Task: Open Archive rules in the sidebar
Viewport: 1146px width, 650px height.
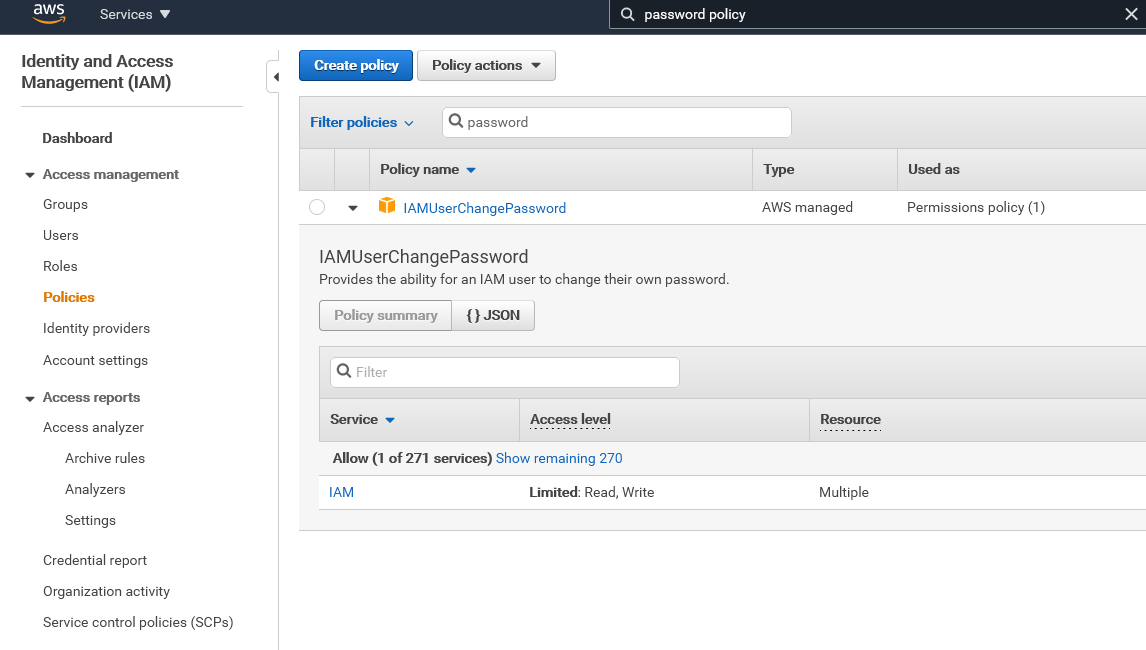Action: (x=105, y=458)
